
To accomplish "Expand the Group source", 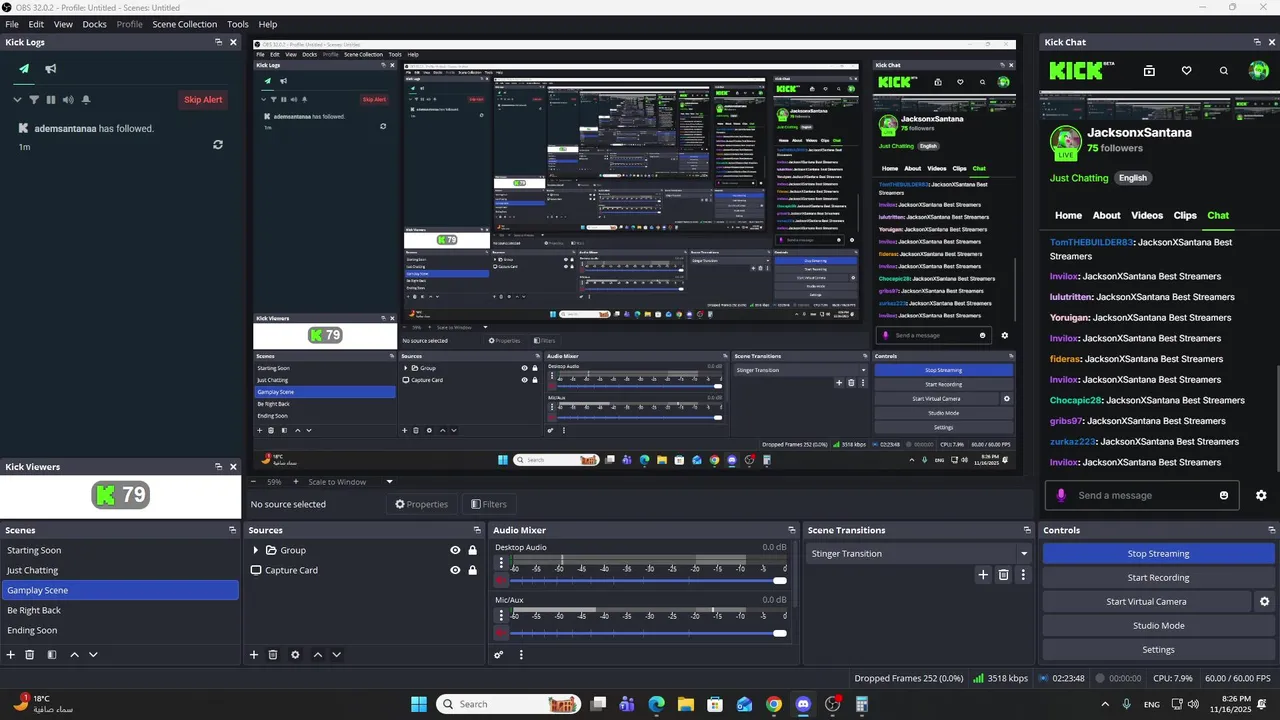I will click(255, 550).
